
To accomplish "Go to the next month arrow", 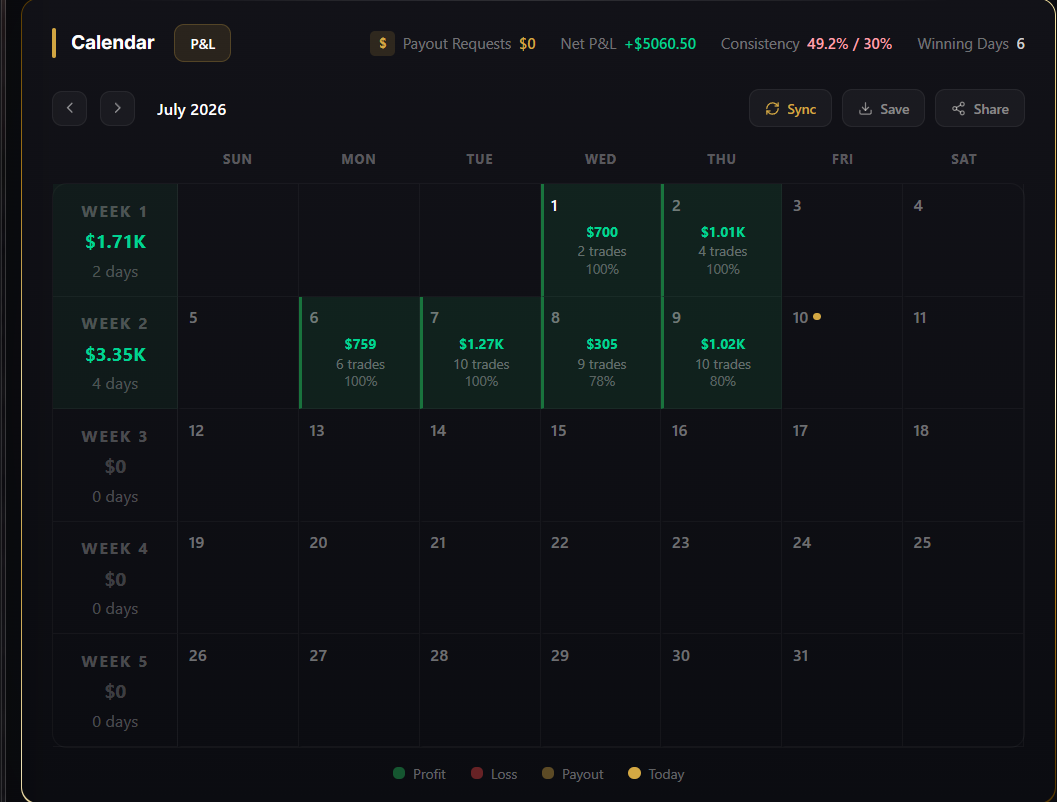I will pyautogui.click(x=117, y=109).
